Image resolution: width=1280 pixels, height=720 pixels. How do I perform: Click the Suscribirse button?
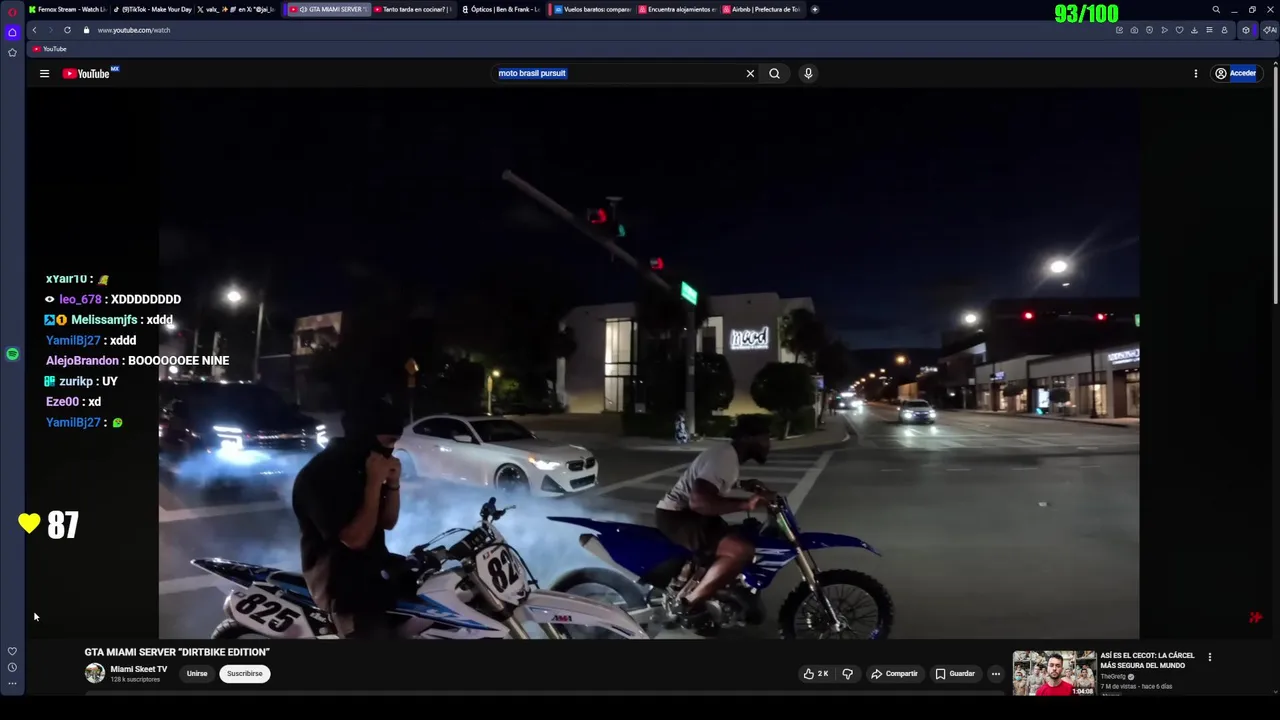pos(244,674)
